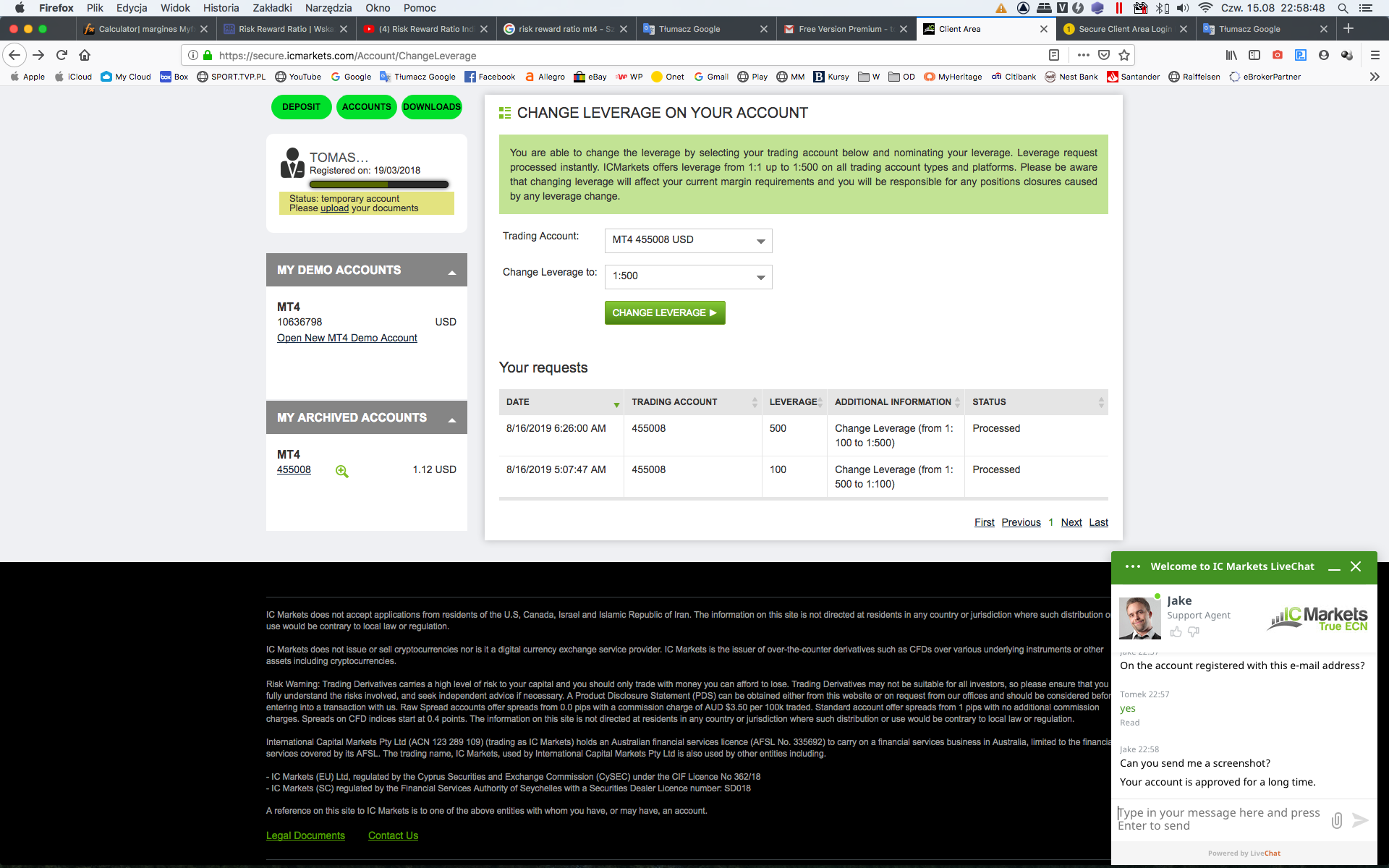The height and width of the screenshot is (868, 1389).
Task: Open the Apple menu
Action: [x=20, y=8]
